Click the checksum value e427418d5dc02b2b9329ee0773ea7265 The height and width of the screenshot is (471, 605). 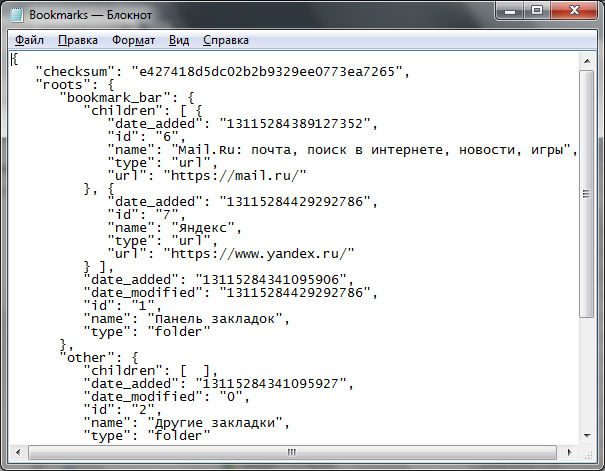[267, 72]
